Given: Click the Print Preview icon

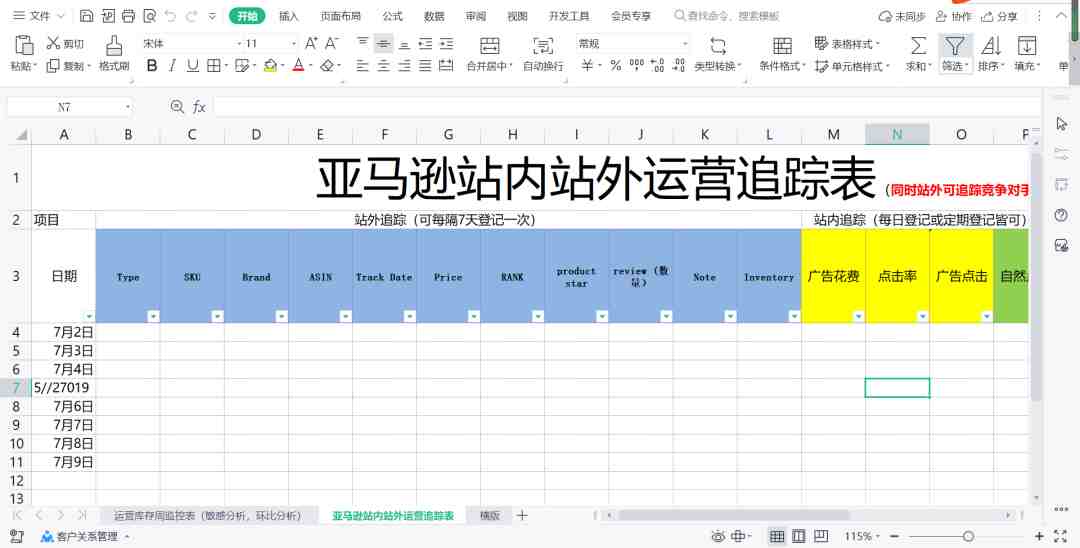Looking at the screenshot, I should point(149,16).
